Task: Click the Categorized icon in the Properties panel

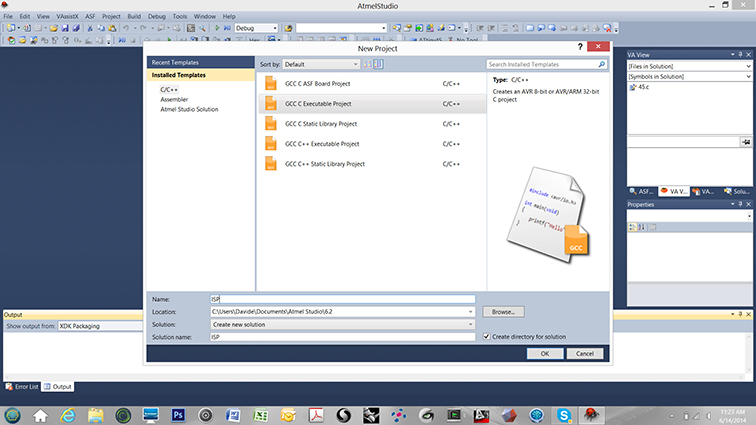Action: (x=632, y=227)
